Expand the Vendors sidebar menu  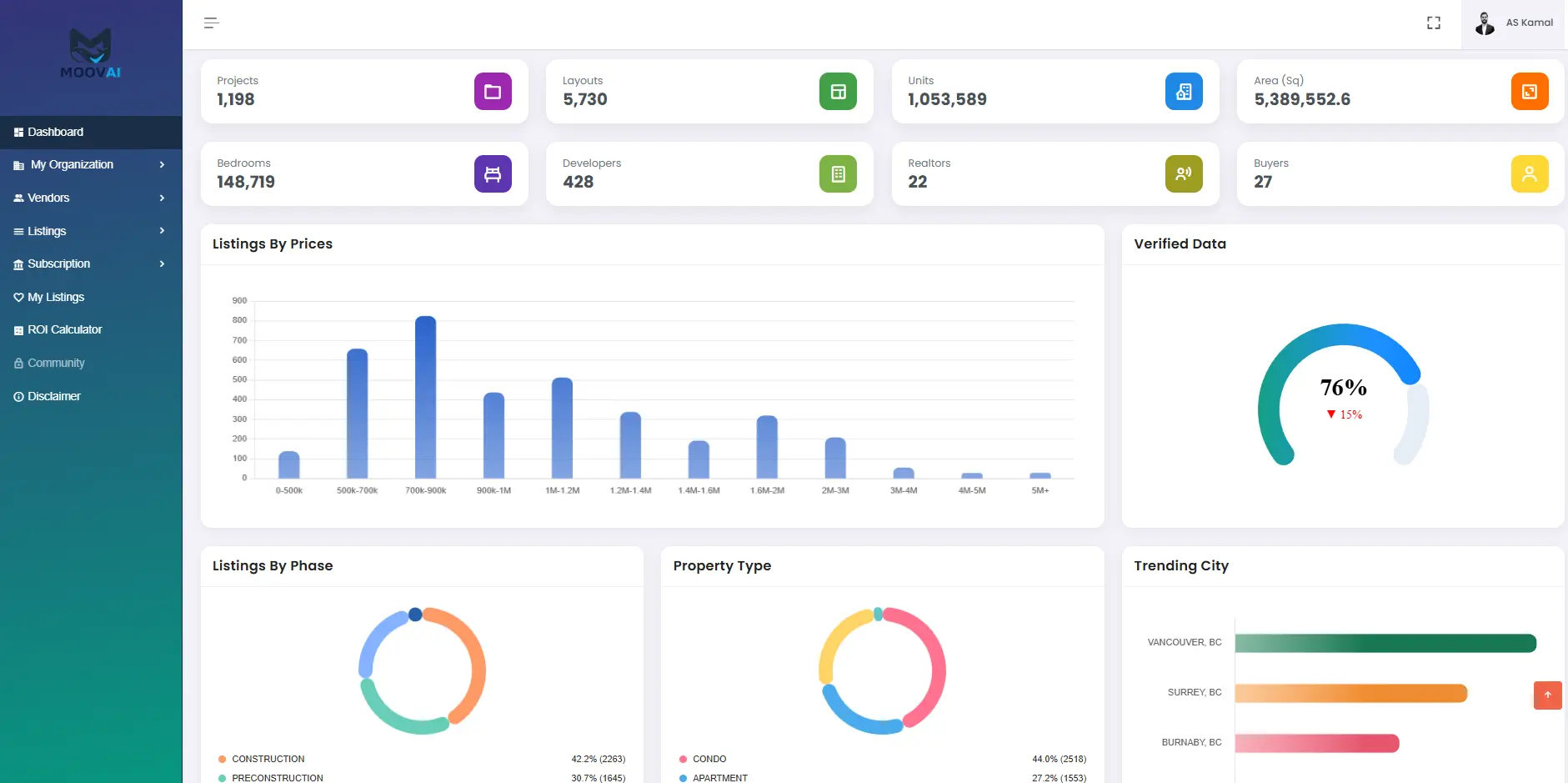click(90, 198)
